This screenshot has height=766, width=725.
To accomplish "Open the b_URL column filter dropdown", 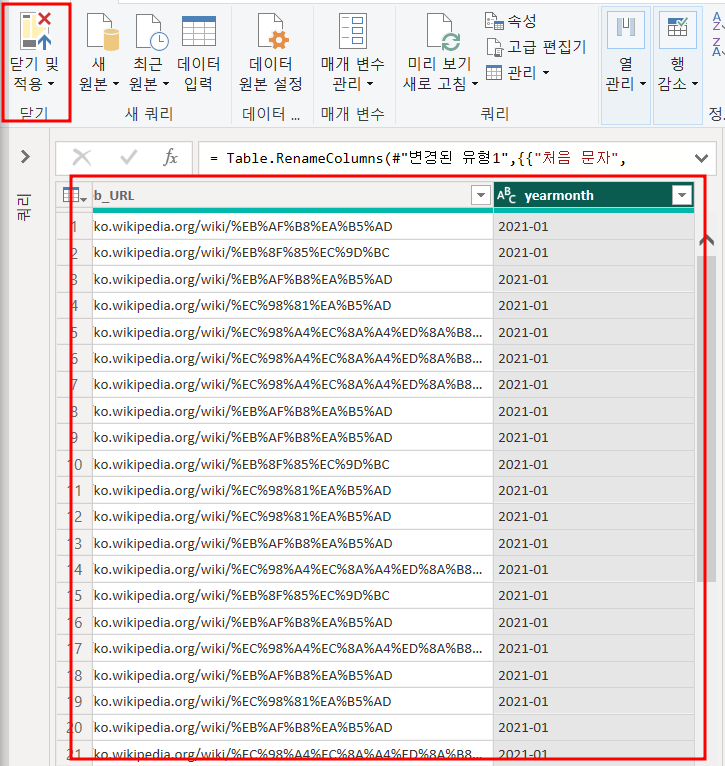I will [481, 195].
